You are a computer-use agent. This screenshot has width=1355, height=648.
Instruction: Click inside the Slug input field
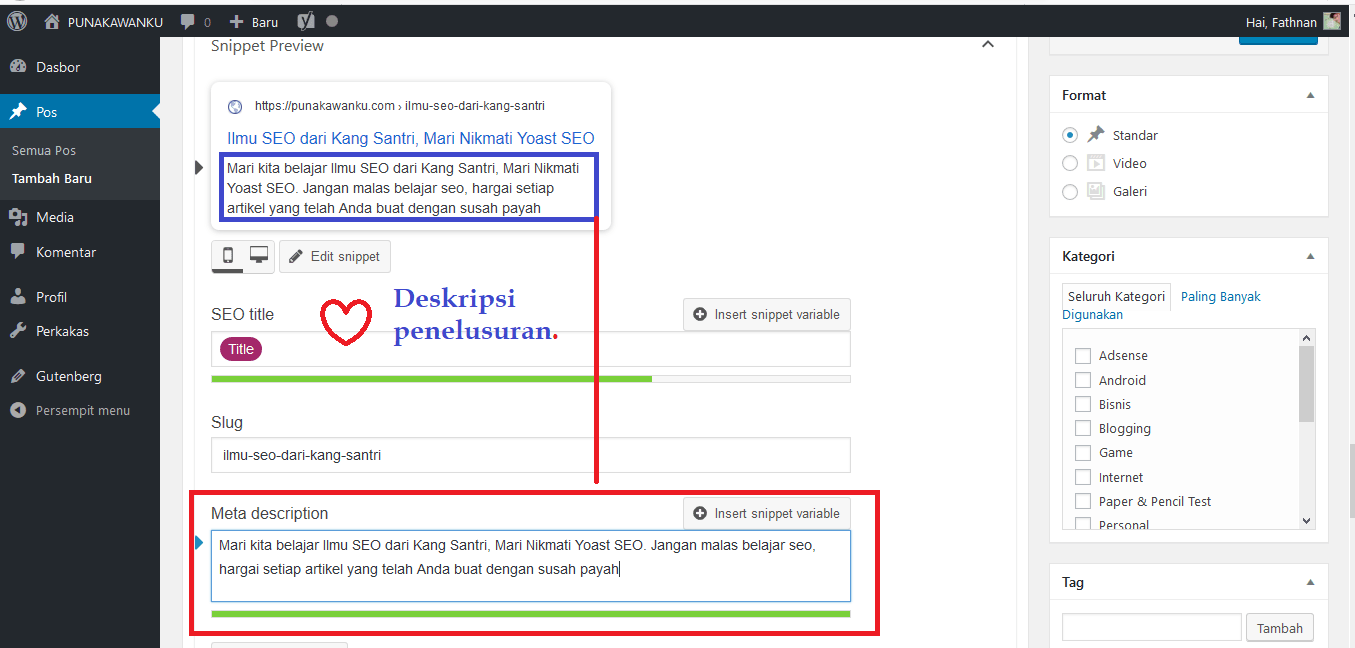point(530,455)
